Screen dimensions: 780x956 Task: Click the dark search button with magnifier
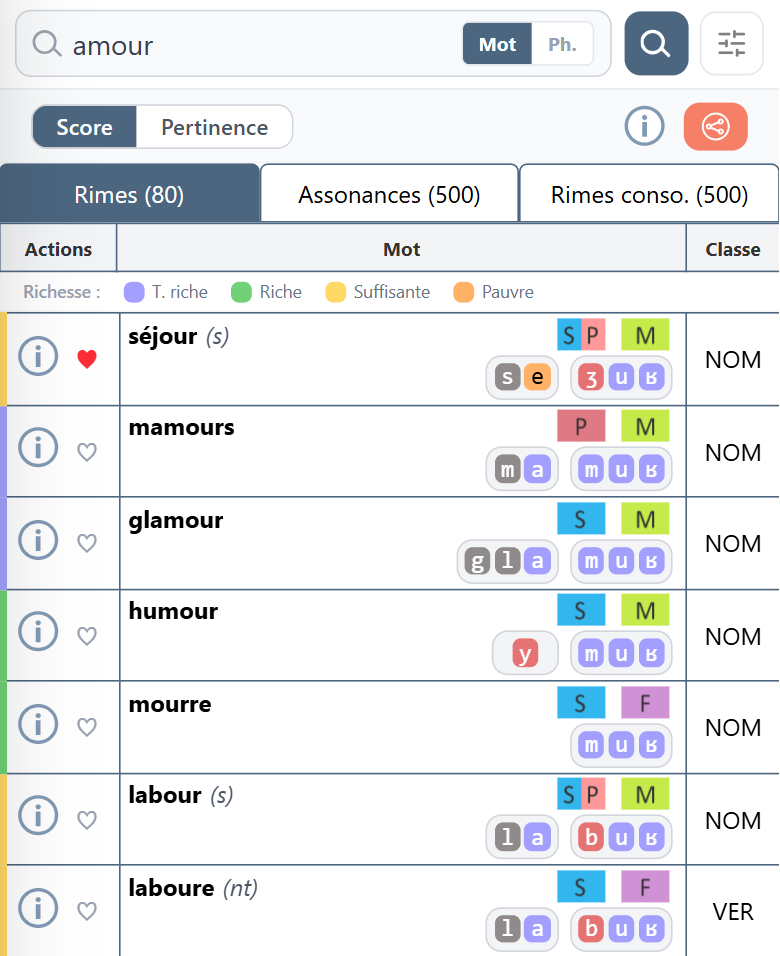[x=656, y=43]
